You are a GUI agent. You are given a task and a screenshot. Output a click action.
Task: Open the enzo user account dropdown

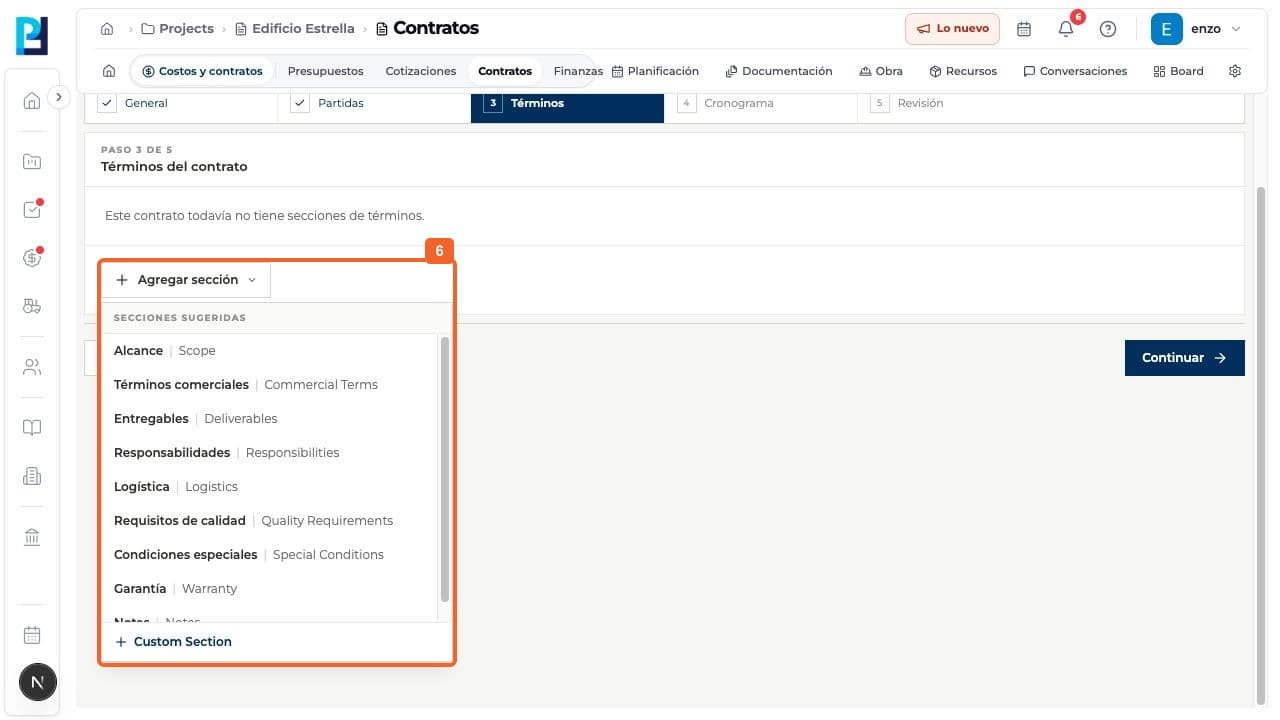1197,29
